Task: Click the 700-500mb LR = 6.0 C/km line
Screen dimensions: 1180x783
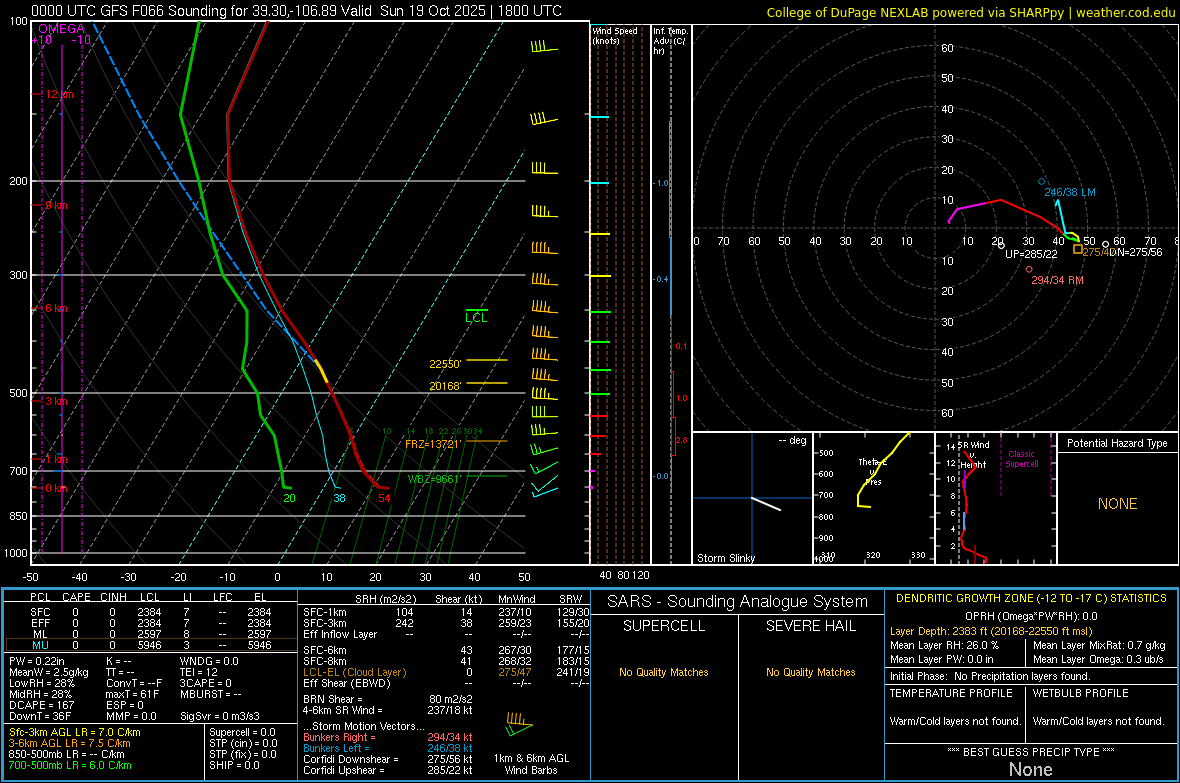Action: click(70, 765)
